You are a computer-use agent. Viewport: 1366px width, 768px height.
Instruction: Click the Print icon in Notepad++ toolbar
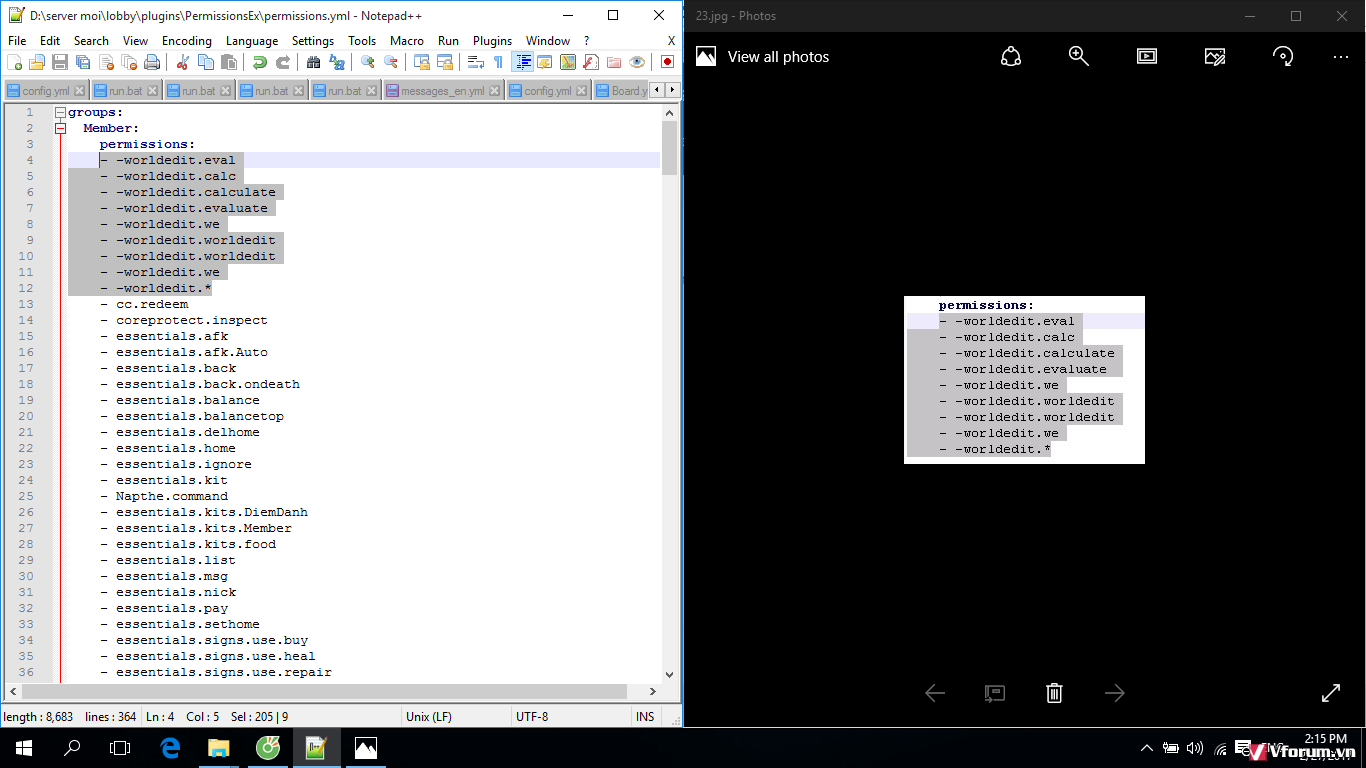(152, 62)
